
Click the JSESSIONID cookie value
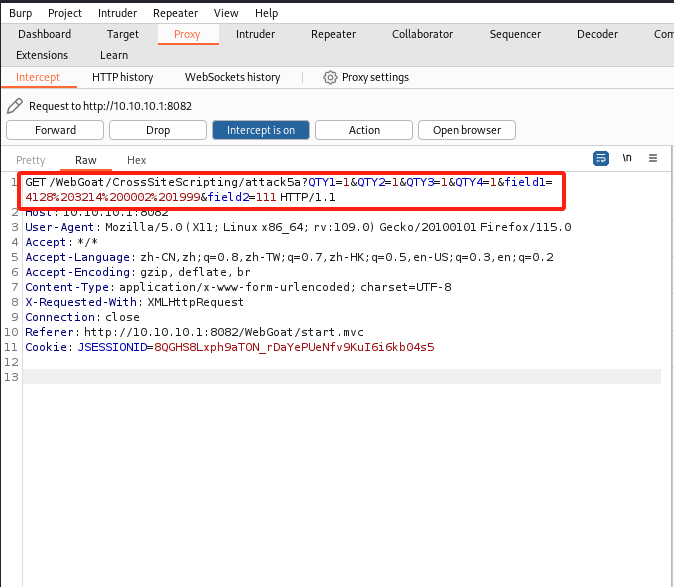click(x=294, y=347)
